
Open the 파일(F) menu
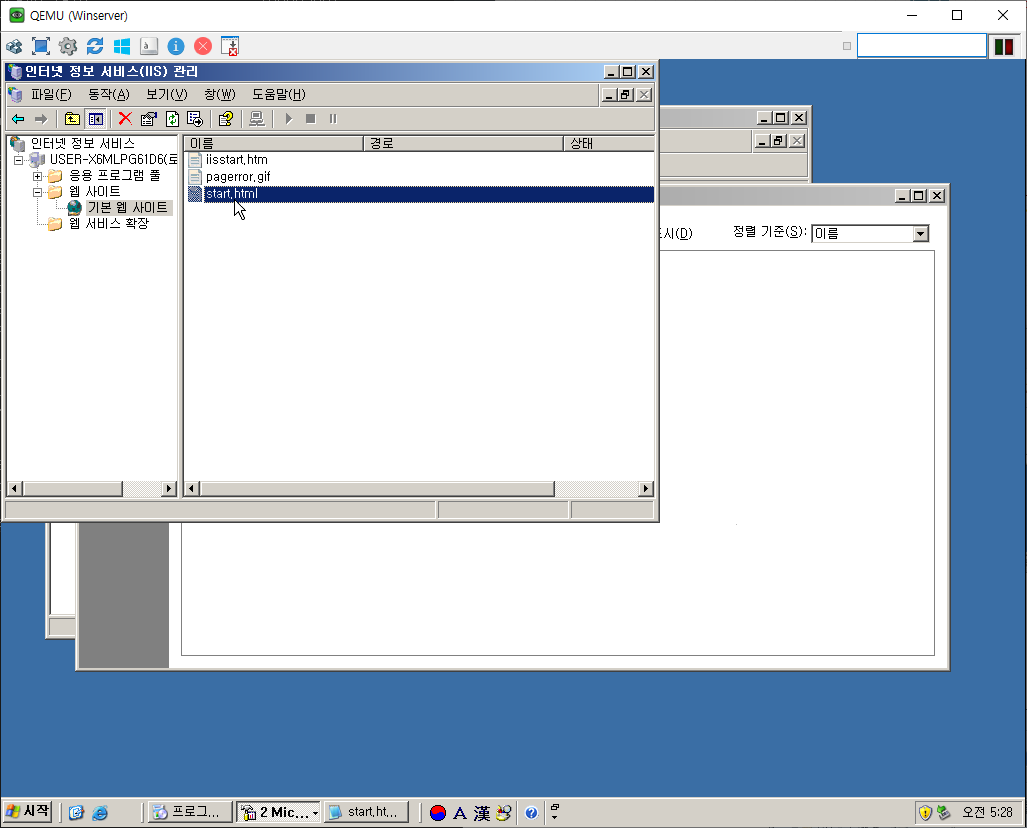coord(51,94)
